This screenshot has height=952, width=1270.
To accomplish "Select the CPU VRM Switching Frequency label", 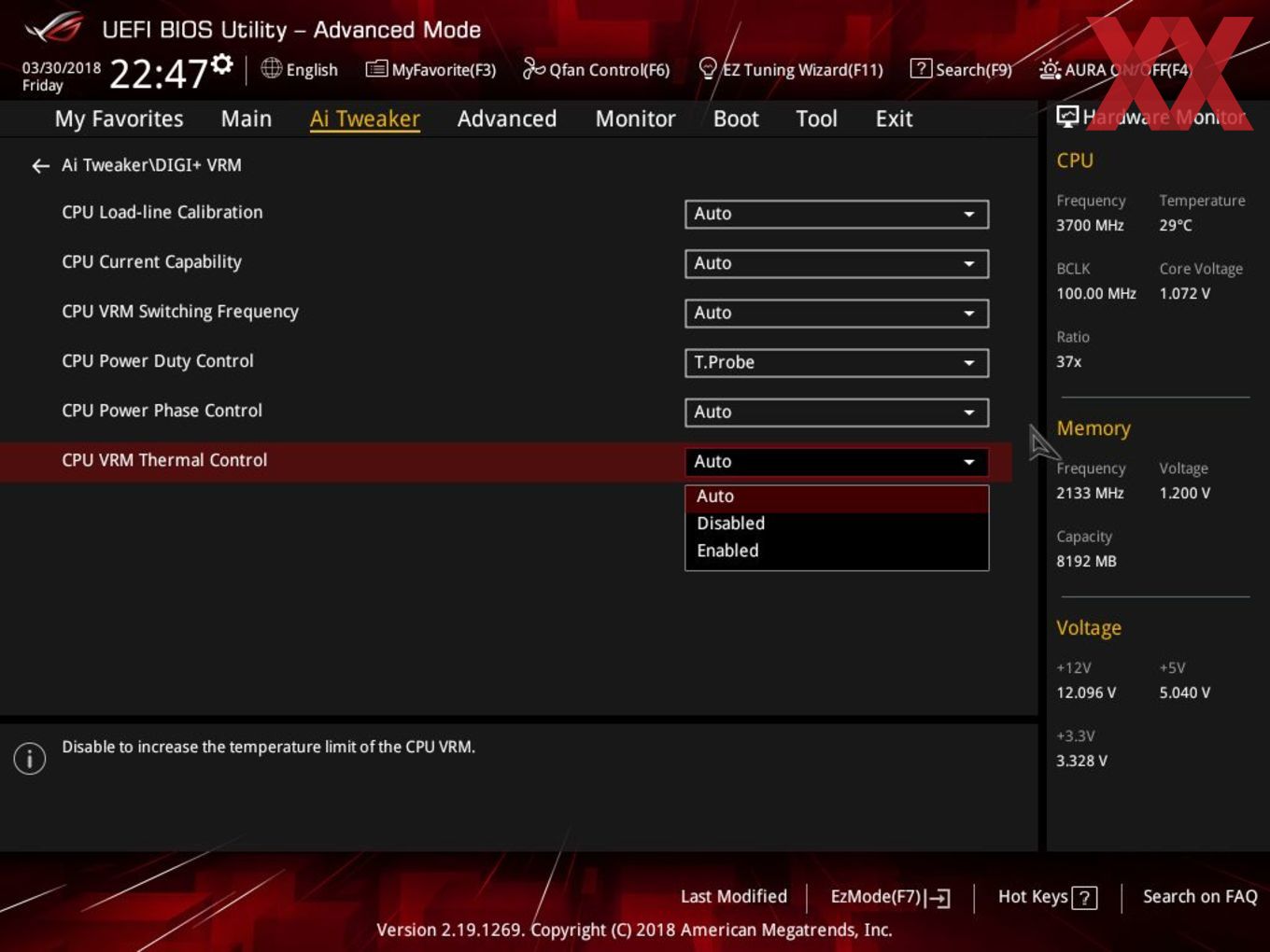I will [x=180, y=312].
